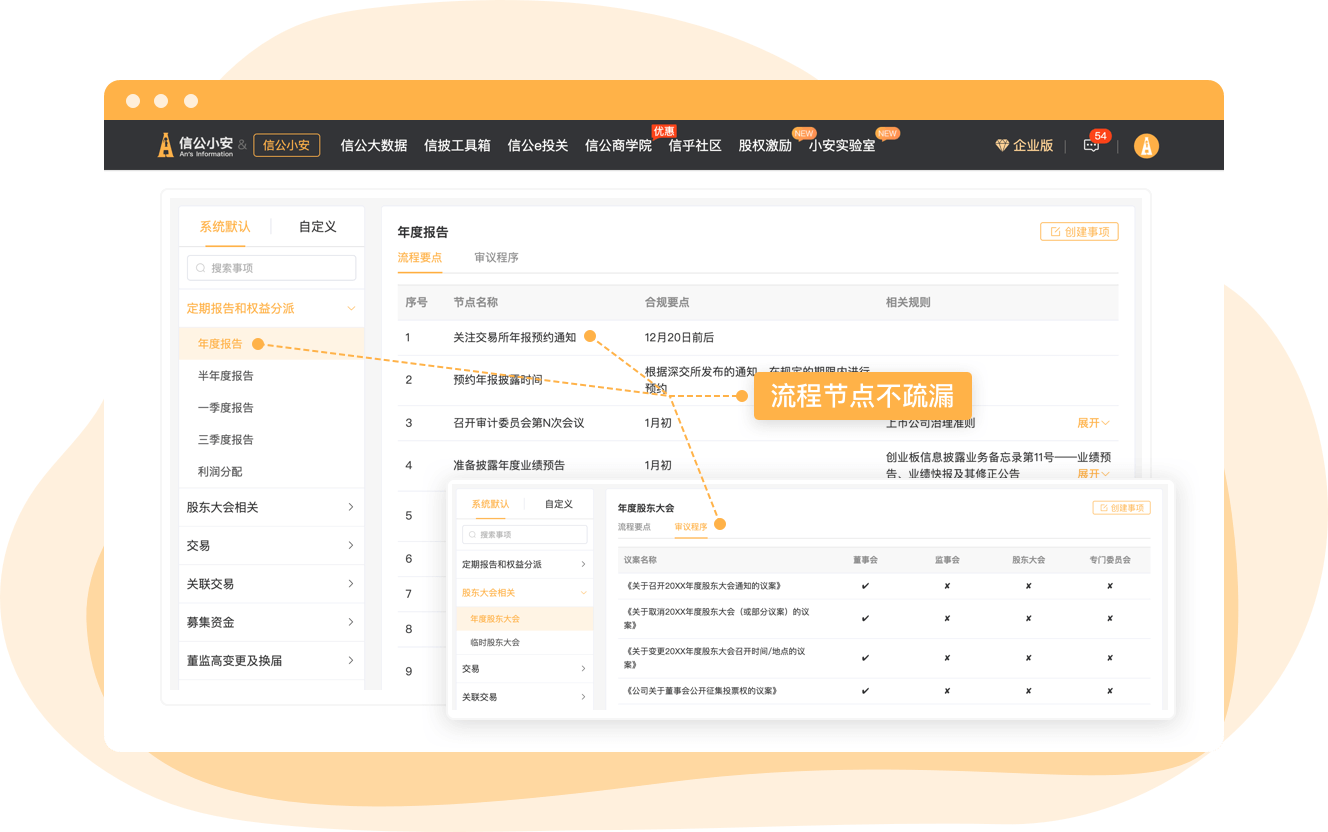
Task: Click the 信公小安 outlined badge button
Action: click(x=286, y=145)
